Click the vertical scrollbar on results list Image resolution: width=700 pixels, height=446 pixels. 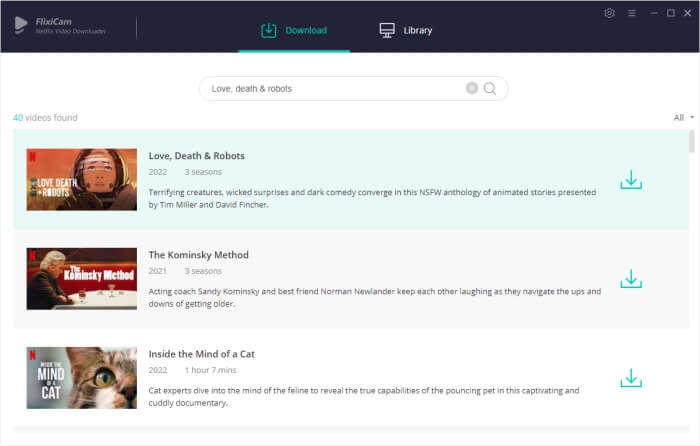[691, 142]
